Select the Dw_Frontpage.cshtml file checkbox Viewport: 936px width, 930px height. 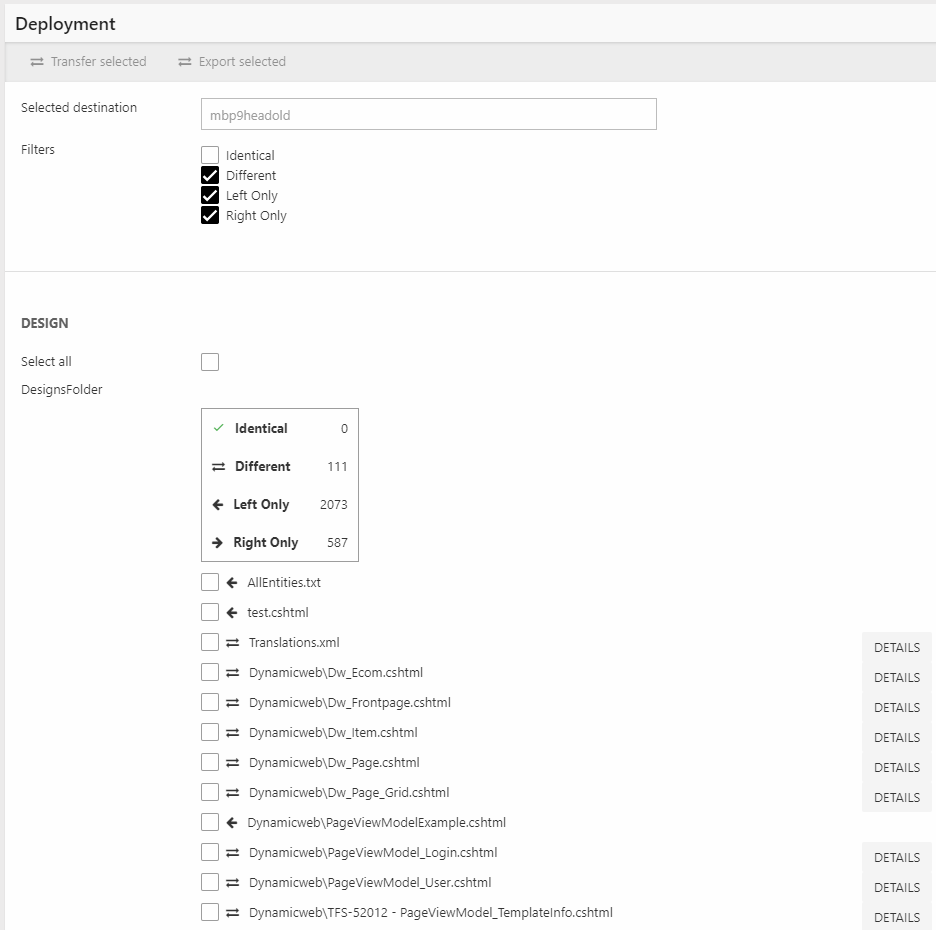coord(210,702)
